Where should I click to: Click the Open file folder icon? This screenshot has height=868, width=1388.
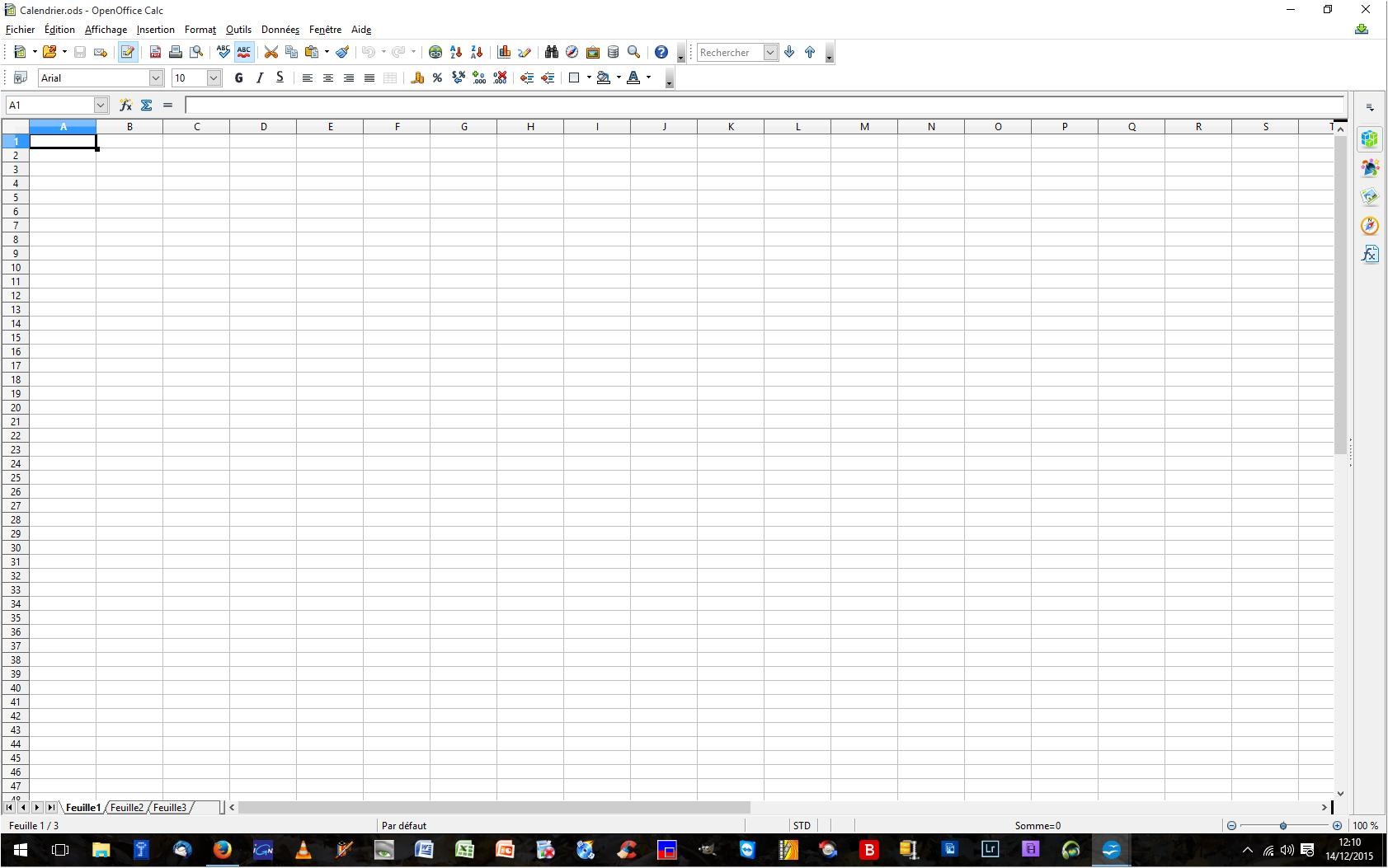49,52
